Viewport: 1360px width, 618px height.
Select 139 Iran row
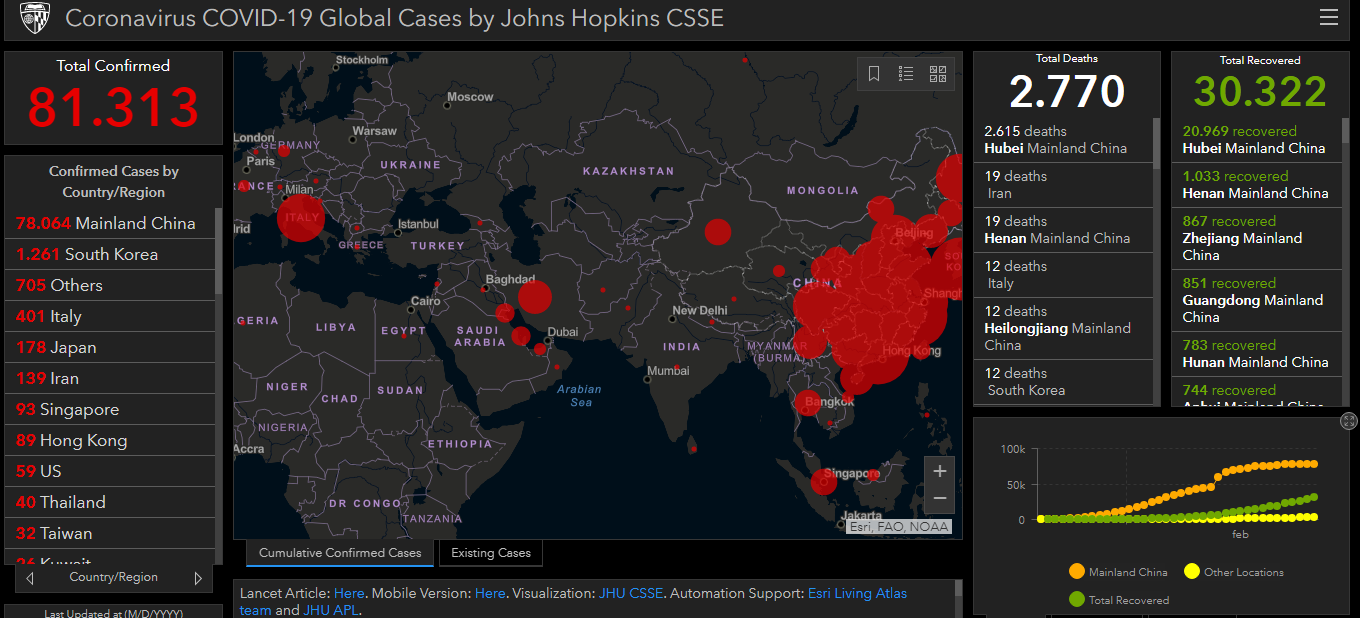point(110,378)
